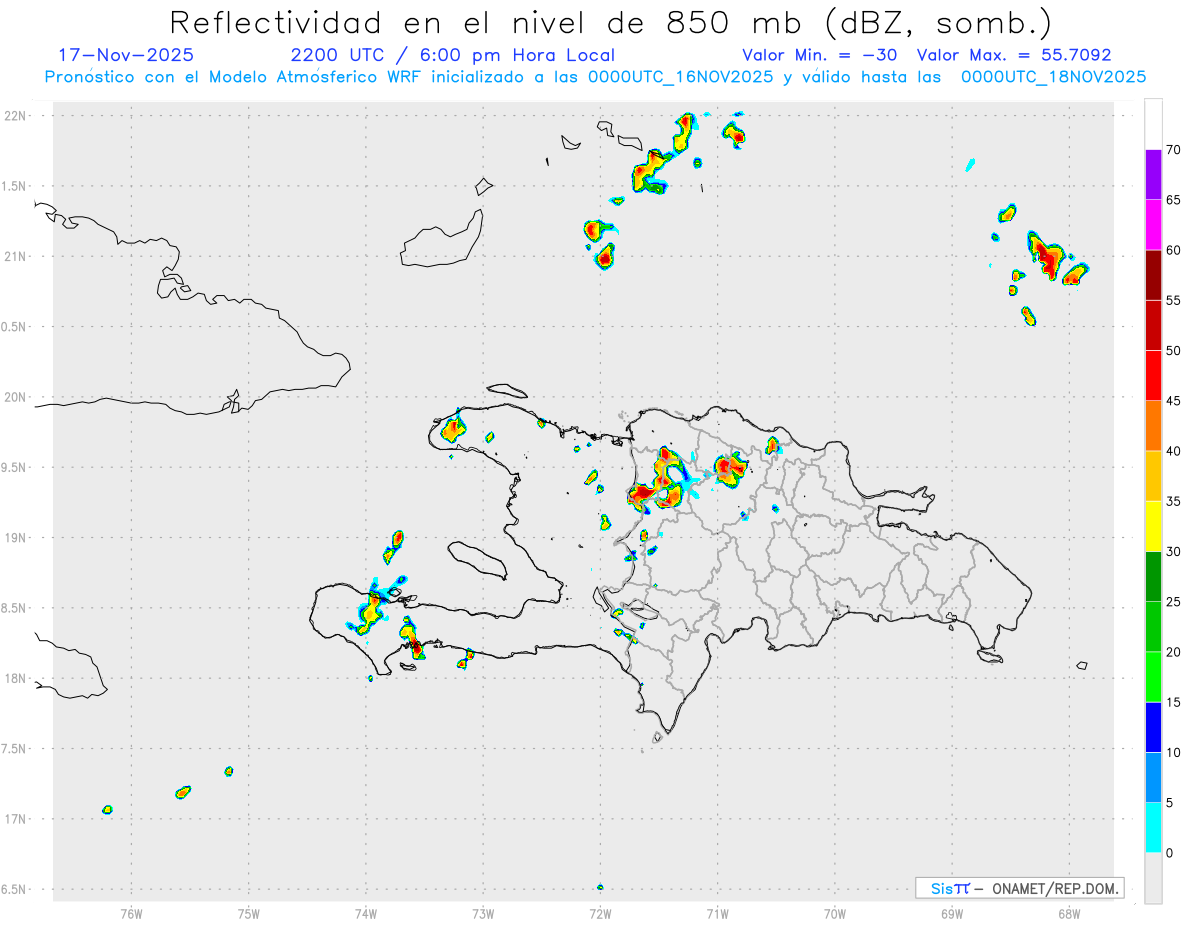
Task: Click the latitude label '22N'
Action: (17, 115)
